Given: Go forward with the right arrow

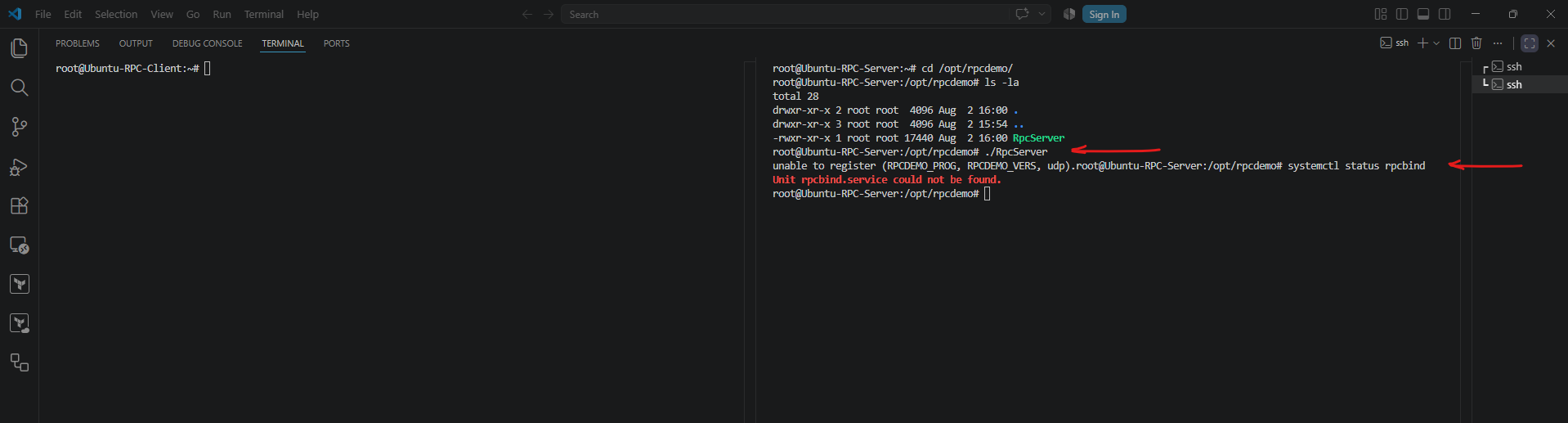Looking at the screenshot, I should pyautogui.click(x=549, y=14).
